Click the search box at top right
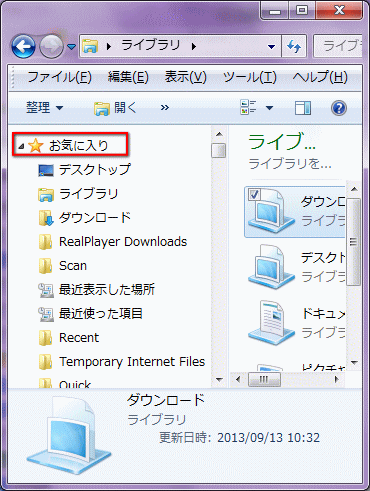Viewport: 370px width, 491px height. click(338, 46)
